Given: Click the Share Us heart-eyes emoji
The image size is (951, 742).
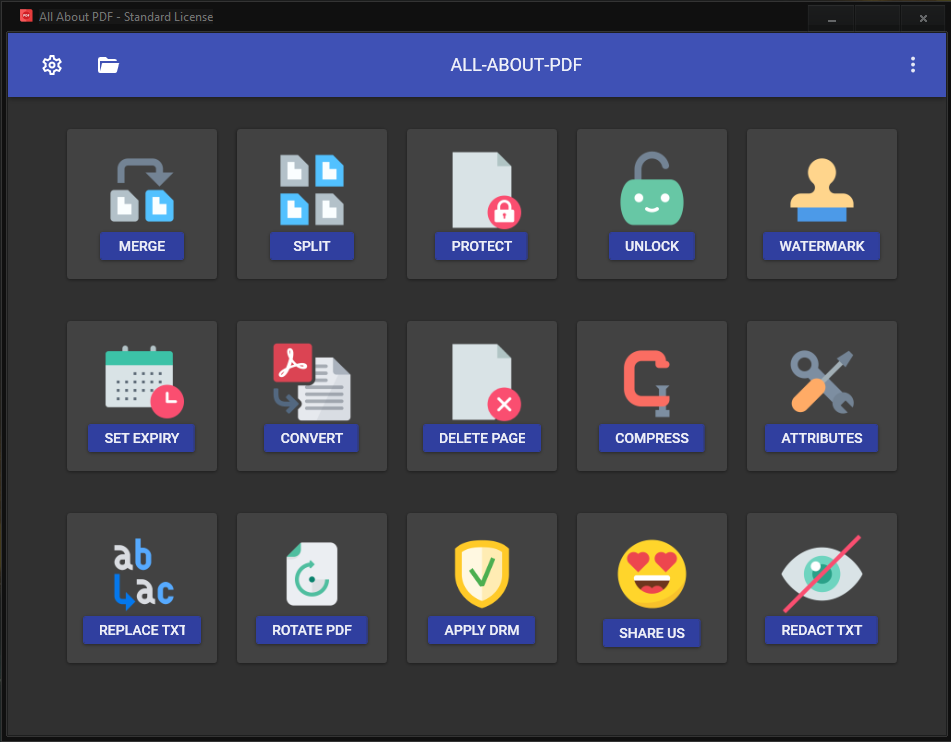Looking at the screenshot, I should (x=652, y=574).
